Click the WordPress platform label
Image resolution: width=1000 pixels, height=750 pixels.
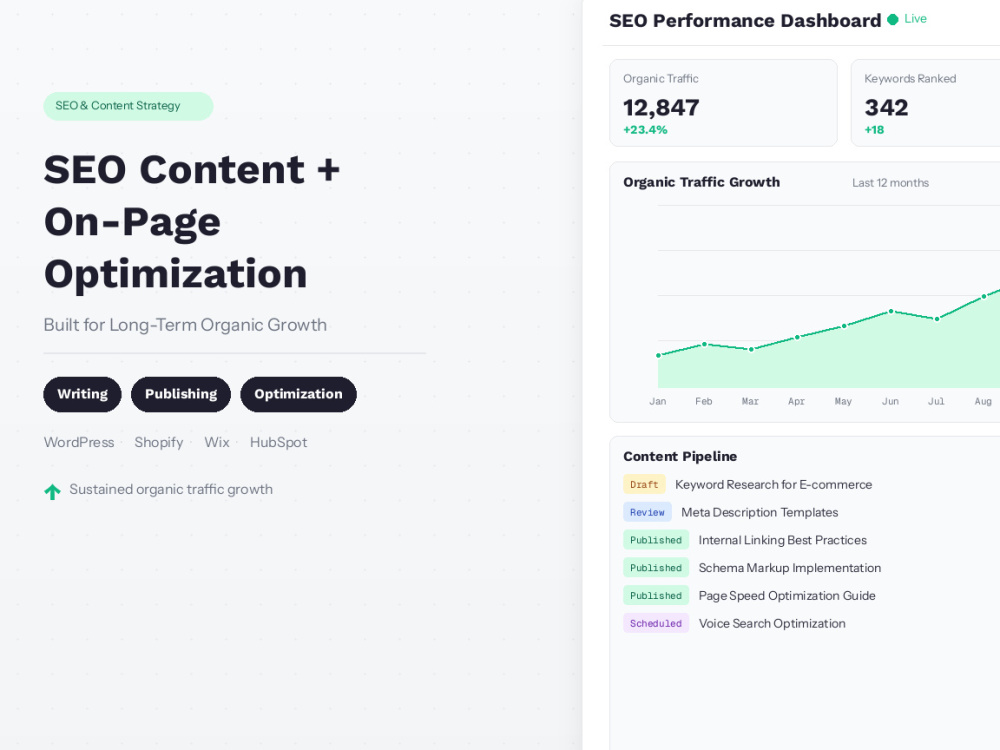pos(79,442)
